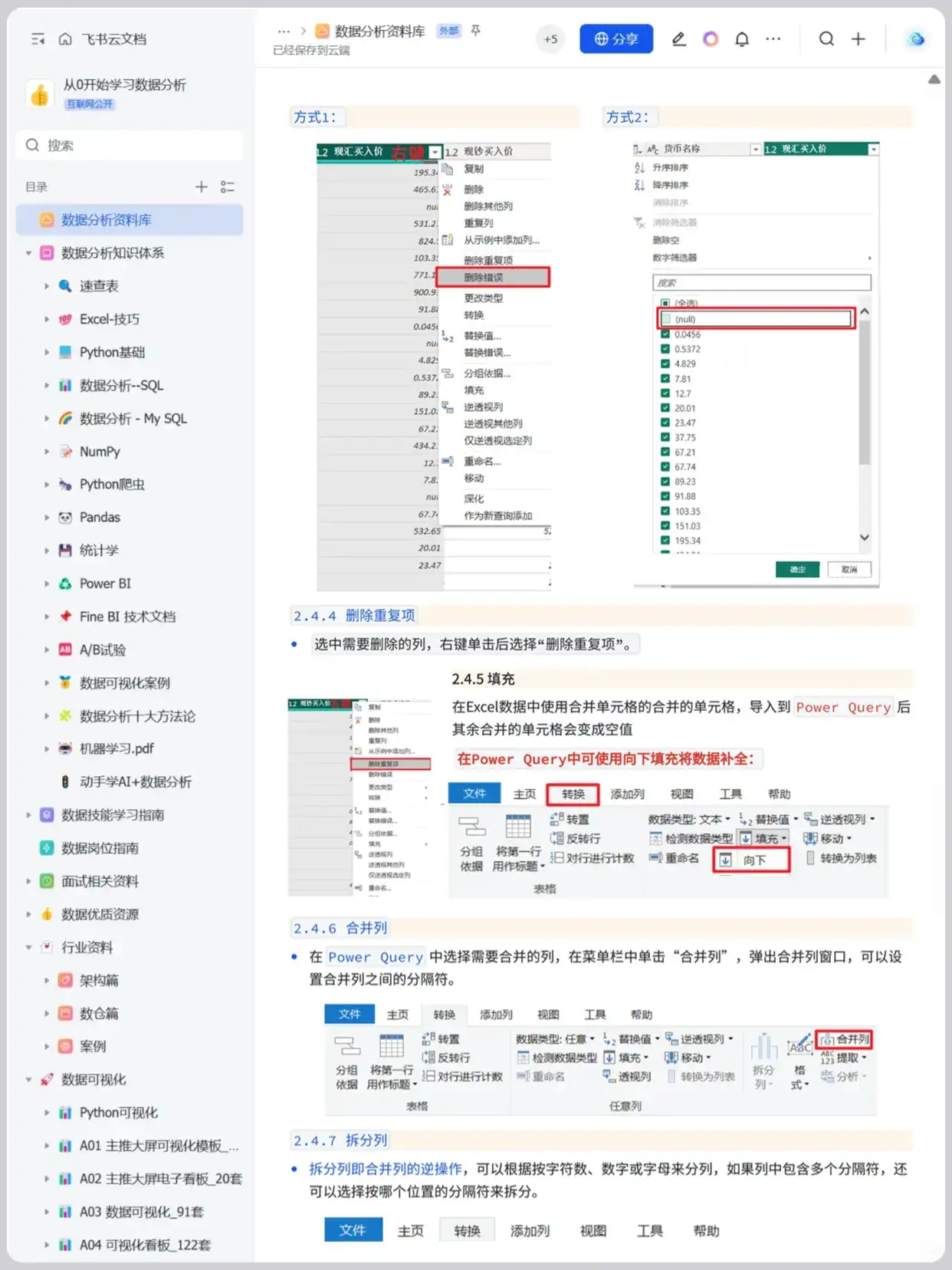
Task: Add a new page in 目录 with plus
Action: coord(201,186)
